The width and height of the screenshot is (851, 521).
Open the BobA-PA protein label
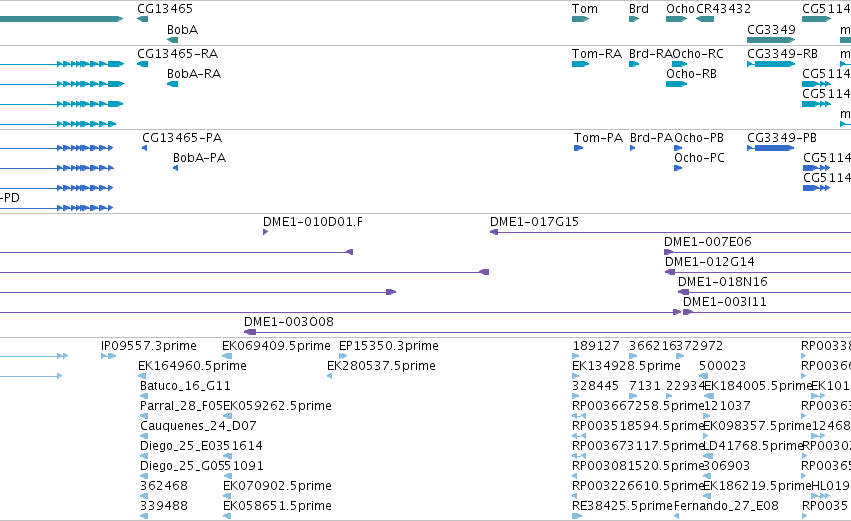[x=199, y=158]
